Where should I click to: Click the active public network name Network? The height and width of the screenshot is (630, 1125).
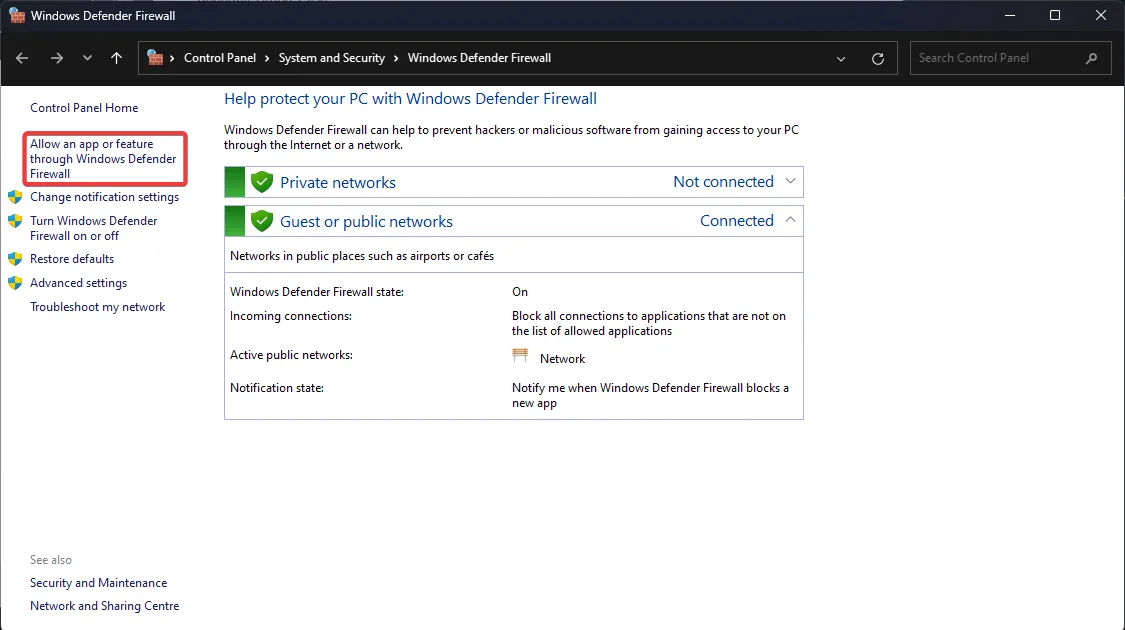562,359
